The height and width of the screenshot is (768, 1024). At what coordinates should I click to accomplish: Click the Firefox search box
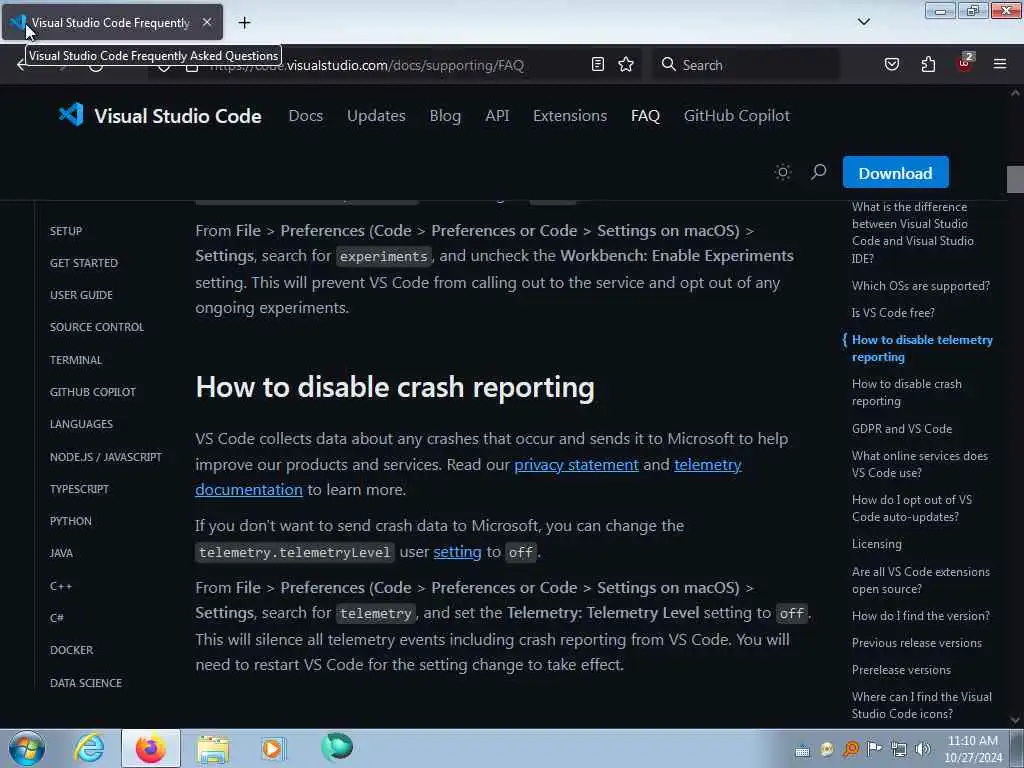pos(745,65)
